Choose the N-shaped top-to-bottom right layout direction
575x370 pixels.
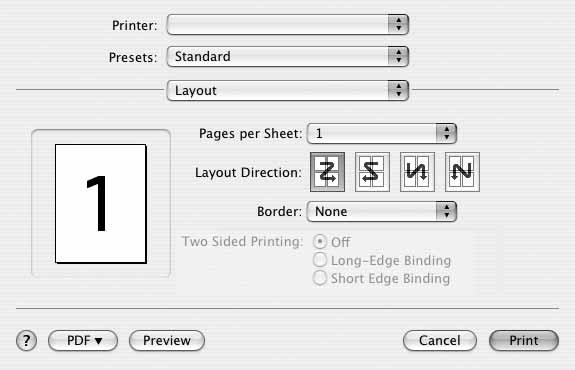pos(462,172)
